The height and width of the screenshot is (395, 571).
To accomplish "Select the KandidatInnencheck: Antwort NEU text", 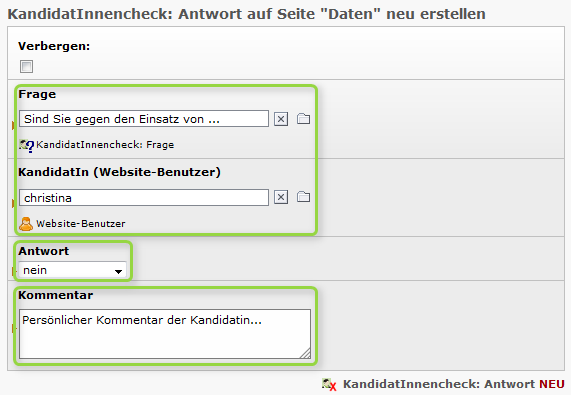I will click(x=454, y=384).
